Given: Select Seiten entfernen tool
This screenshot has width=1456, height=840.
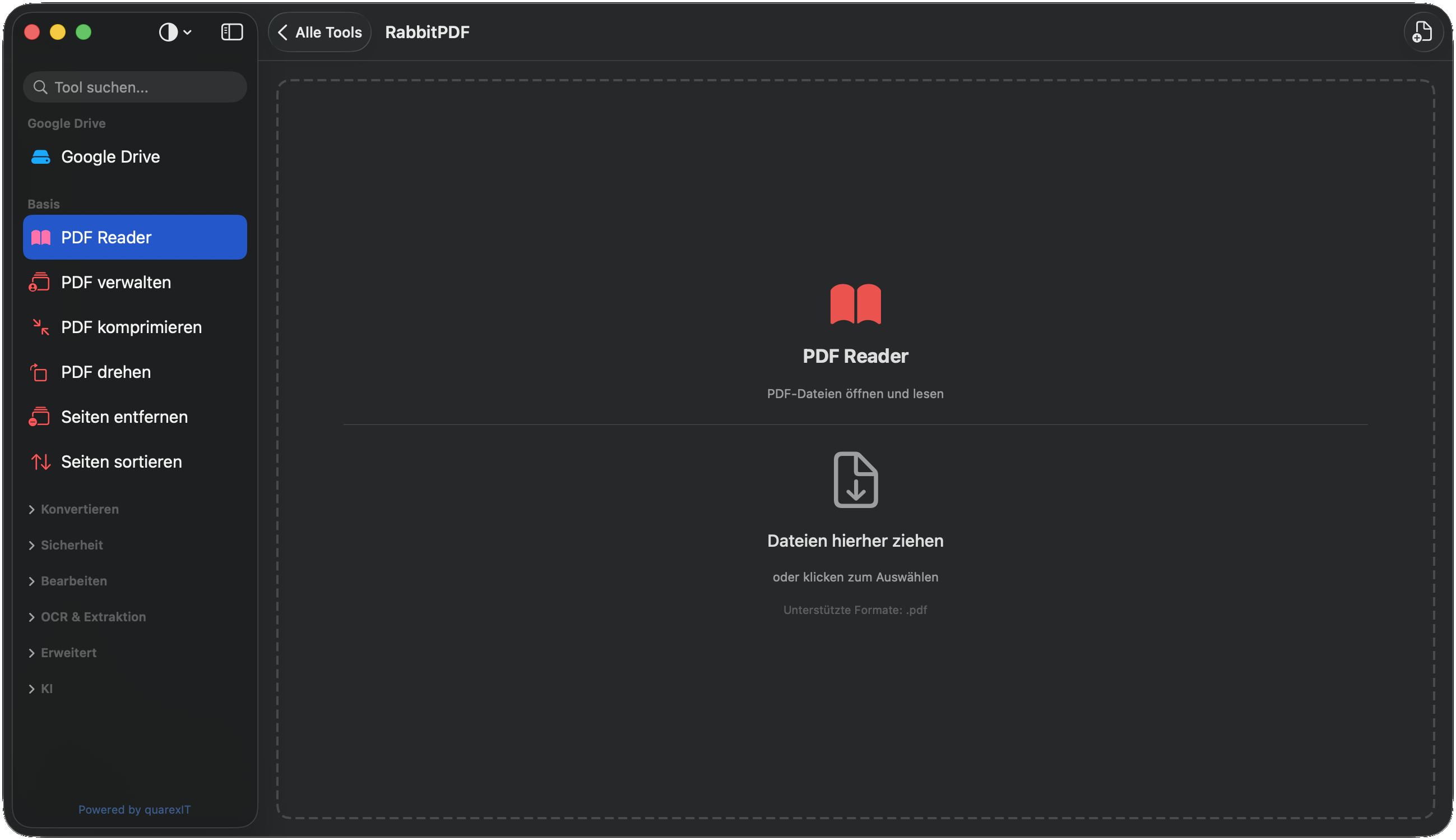Looking at the screenshot, I should pyautogui.click(x=135, y=417).
